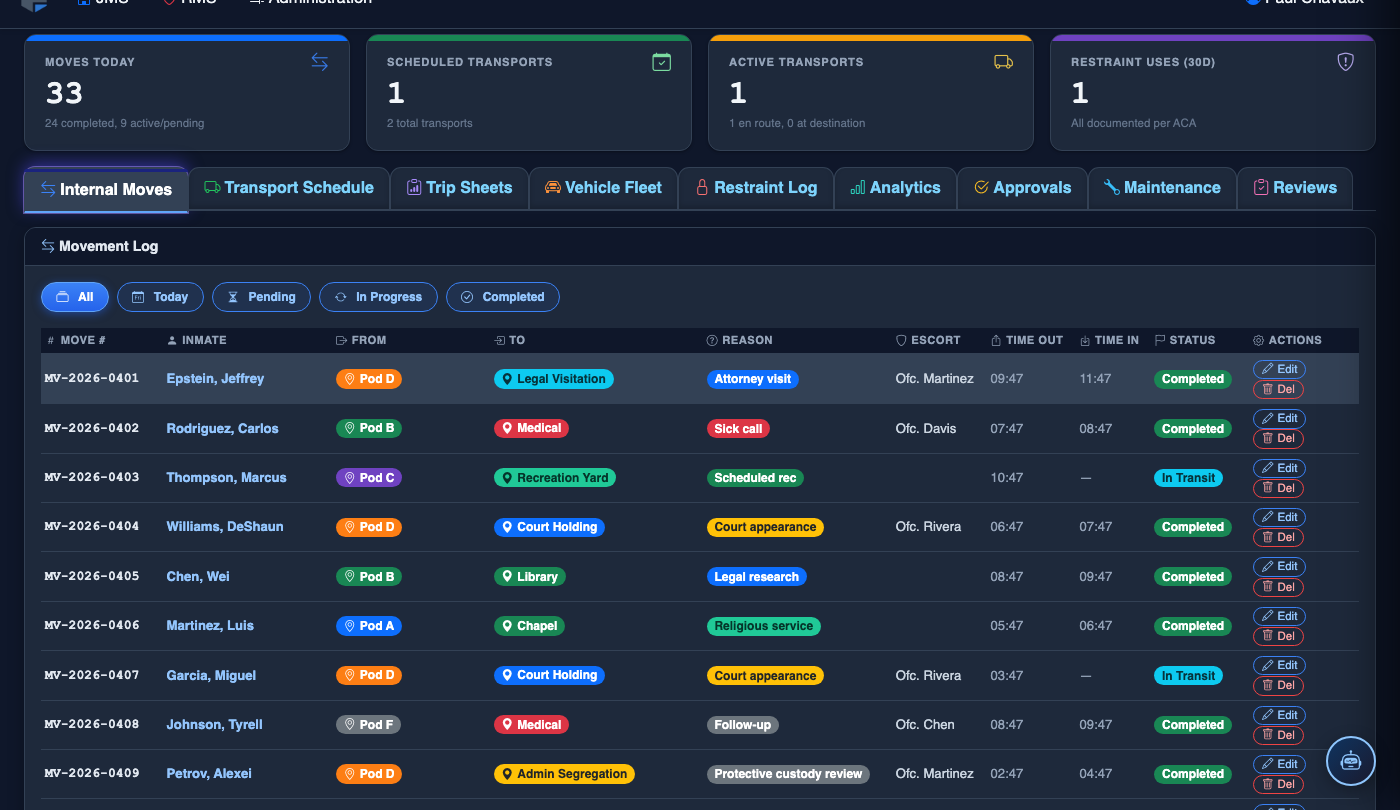The height and width of the screenshot is (810, 1400).
Task: Switch to the Internal Moves tab
Action: coord(106,189)
